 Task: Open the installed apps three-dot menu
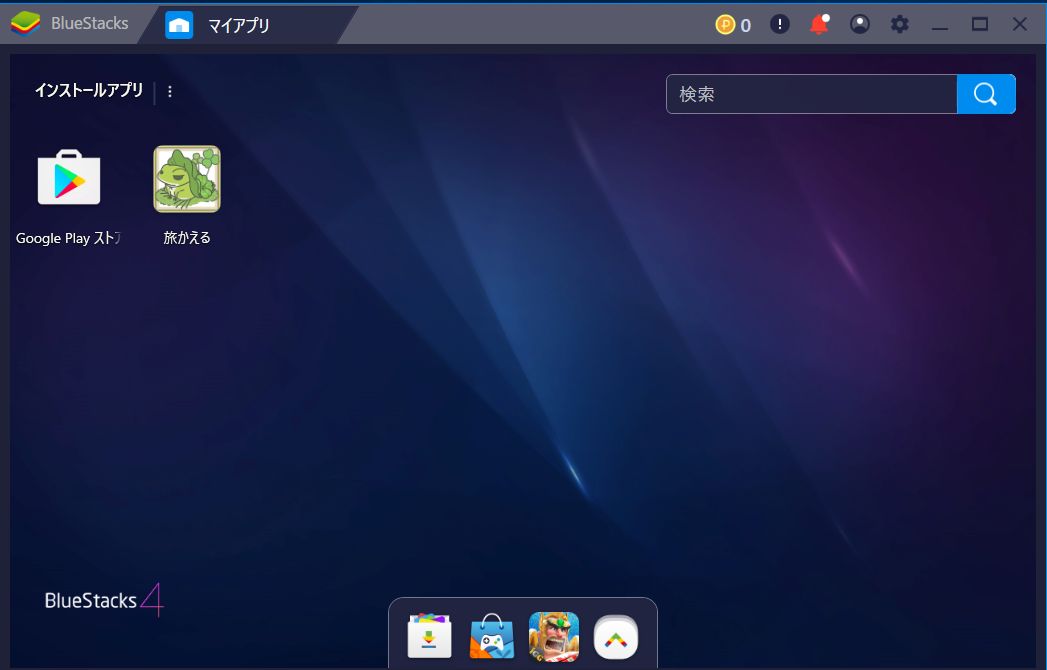coord(170,92)
